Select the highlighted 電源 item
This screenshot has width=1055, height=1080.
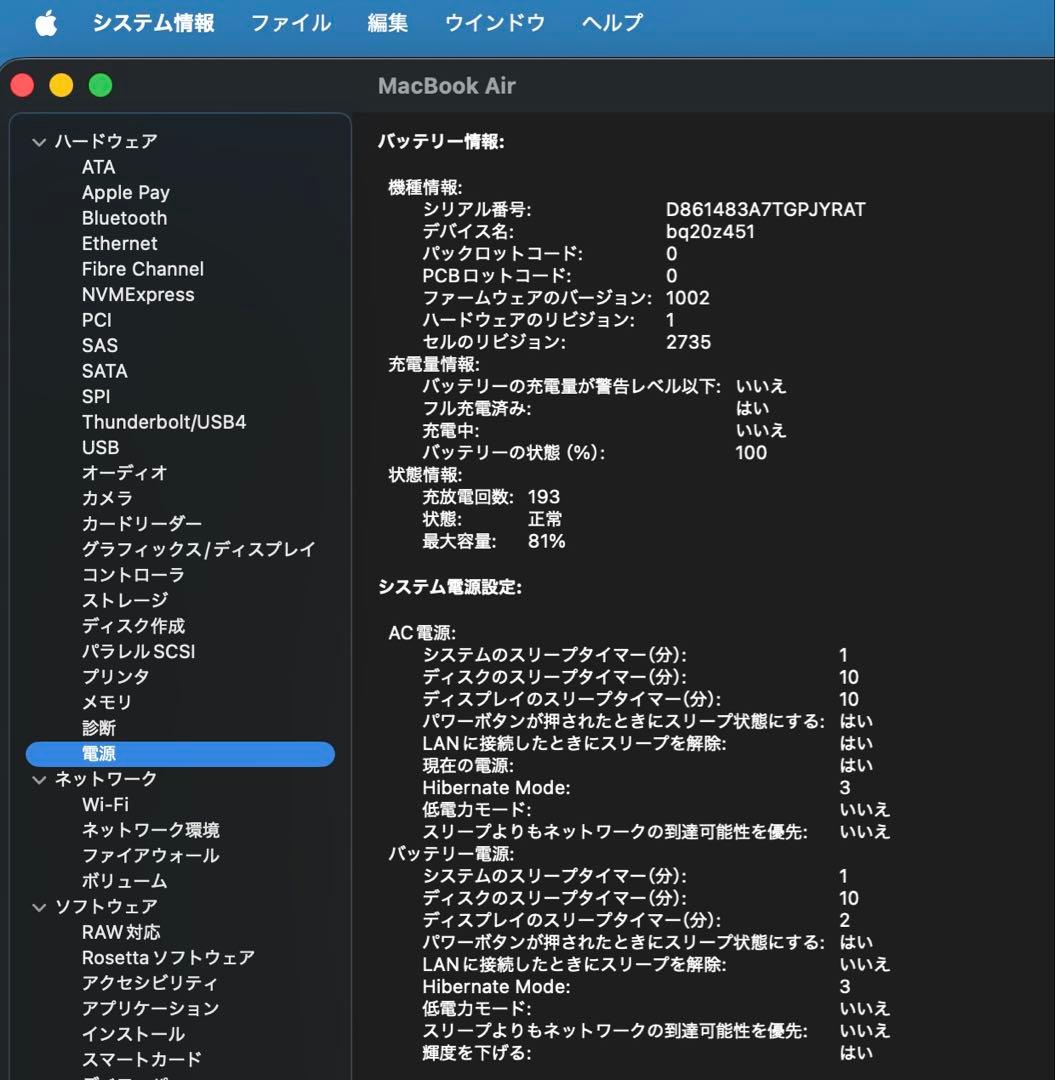coord(100,754)
